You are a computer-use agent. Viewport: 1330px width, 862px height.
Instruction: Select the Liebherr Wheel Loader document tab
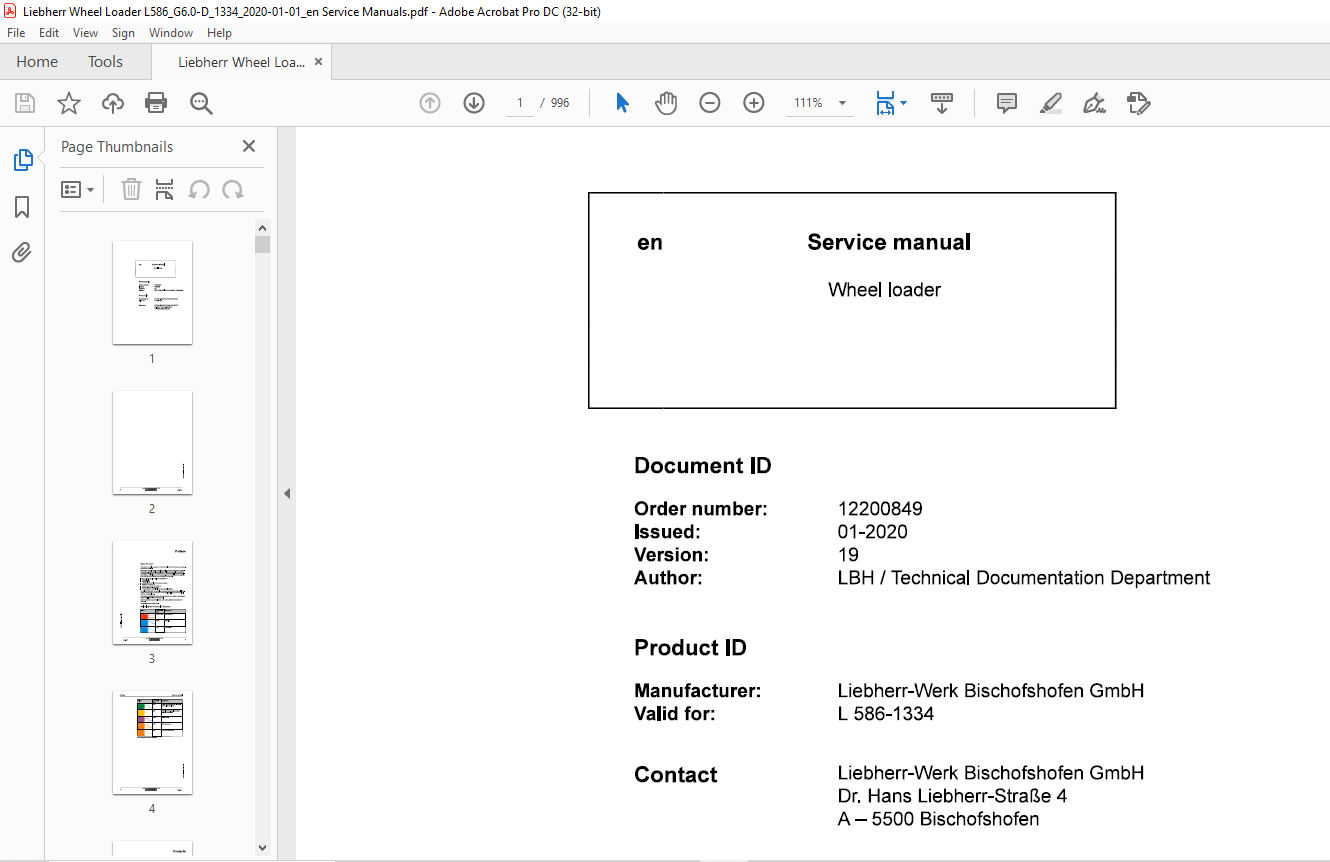[x=242, y=62]
